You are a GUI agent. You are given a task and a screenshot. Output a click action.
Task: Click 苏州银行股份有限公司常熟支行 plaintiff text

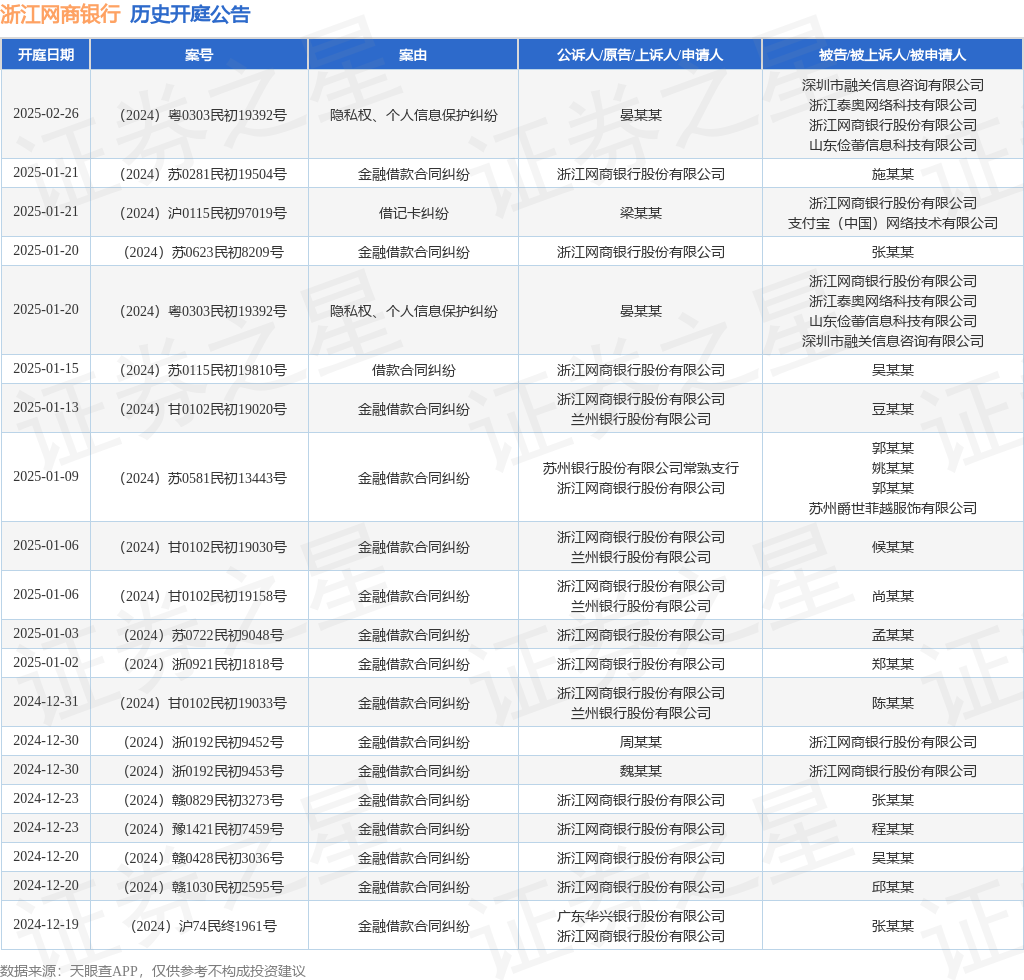[641, 468]
